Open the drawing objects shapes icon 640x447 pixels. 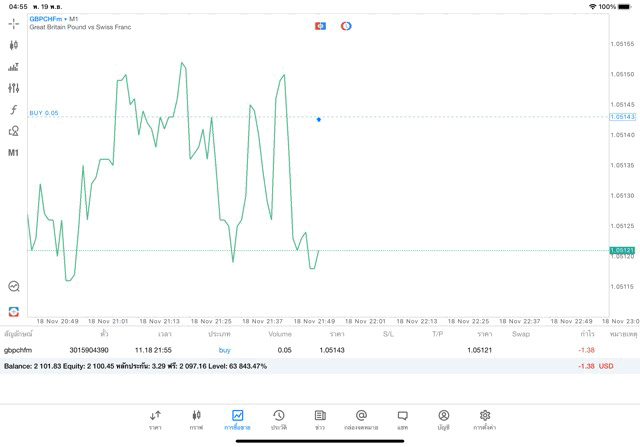click(x=14, y=131)
